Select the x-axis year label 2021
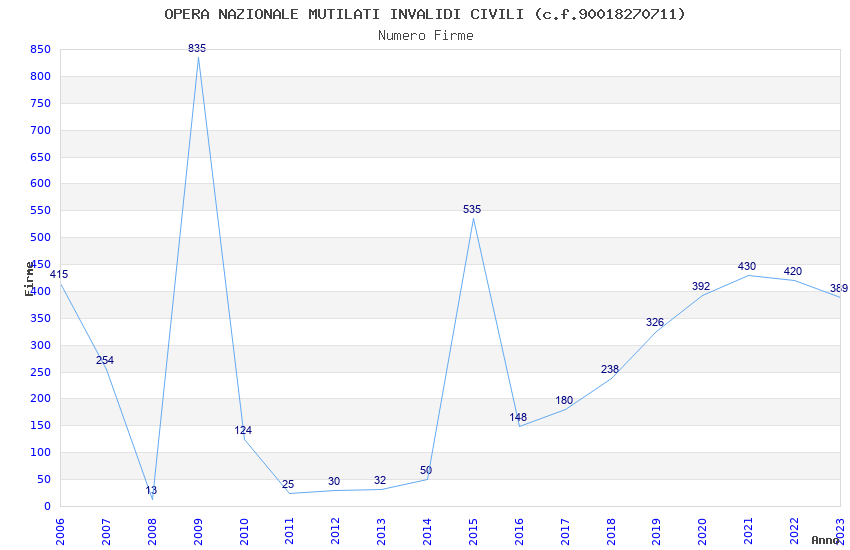The height and width of the screenshot is (550, 850). pos(749,532)
